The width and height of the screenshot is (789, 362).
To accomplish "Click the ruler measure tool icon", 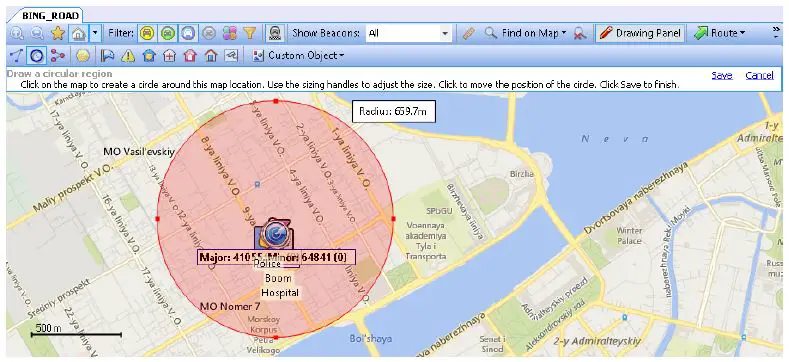I will pos(469,34).
